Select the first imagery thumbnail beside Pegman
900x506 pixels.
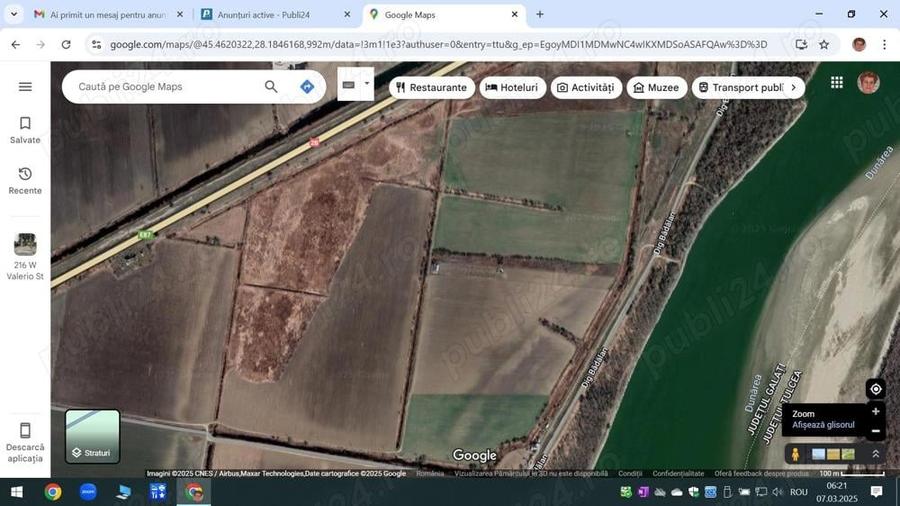tap(818, 454)
